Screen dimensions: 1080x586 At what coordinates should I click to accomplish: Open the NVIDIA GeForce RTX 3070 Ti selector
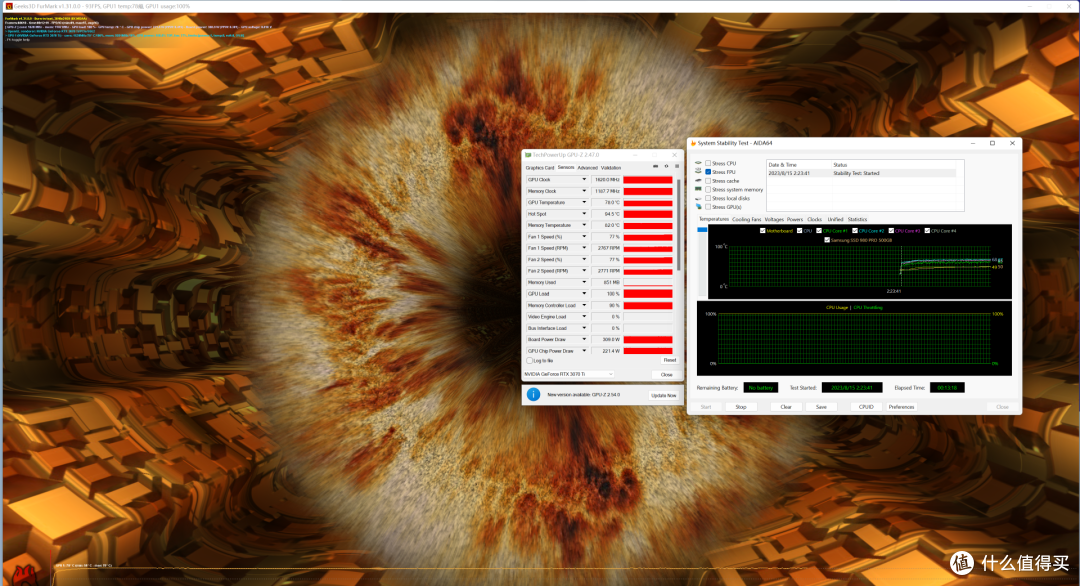point(568,375)
